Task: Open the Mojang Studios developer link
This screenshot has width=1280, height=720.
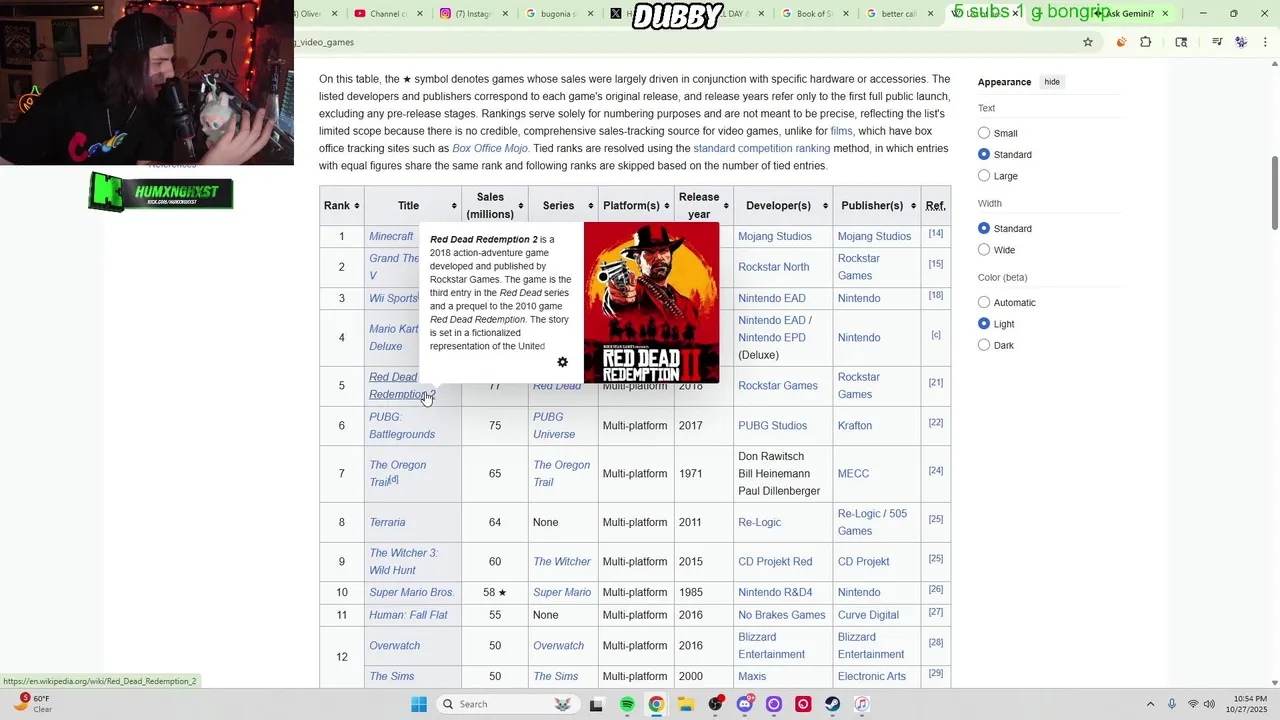Action: pos(775,236)
